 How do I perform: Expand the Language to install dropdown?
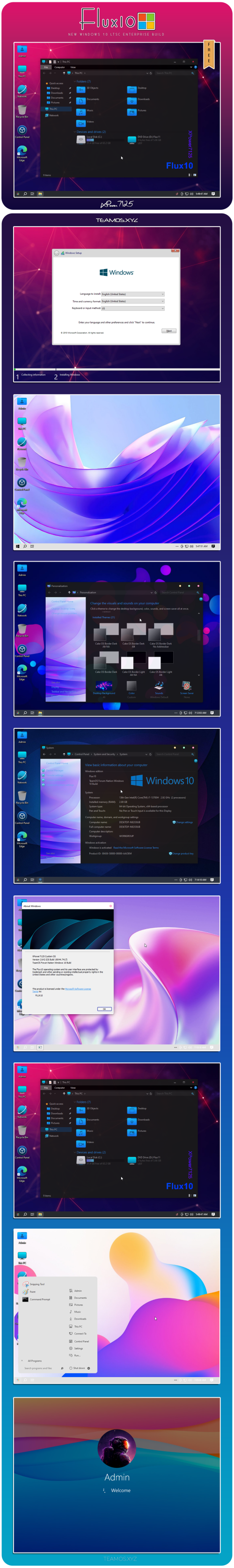133,294
